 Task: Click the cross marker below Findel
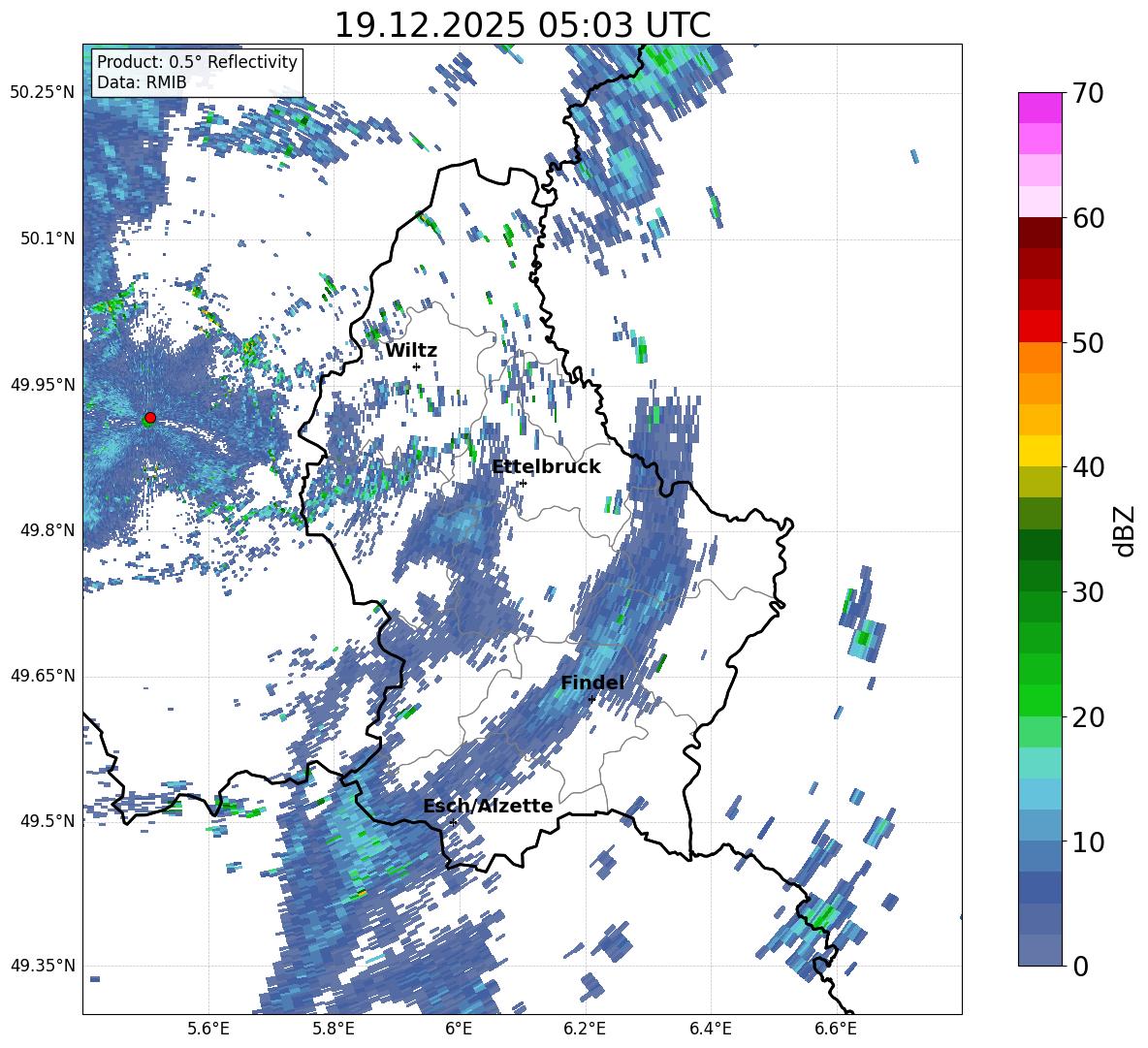point(591,700)
